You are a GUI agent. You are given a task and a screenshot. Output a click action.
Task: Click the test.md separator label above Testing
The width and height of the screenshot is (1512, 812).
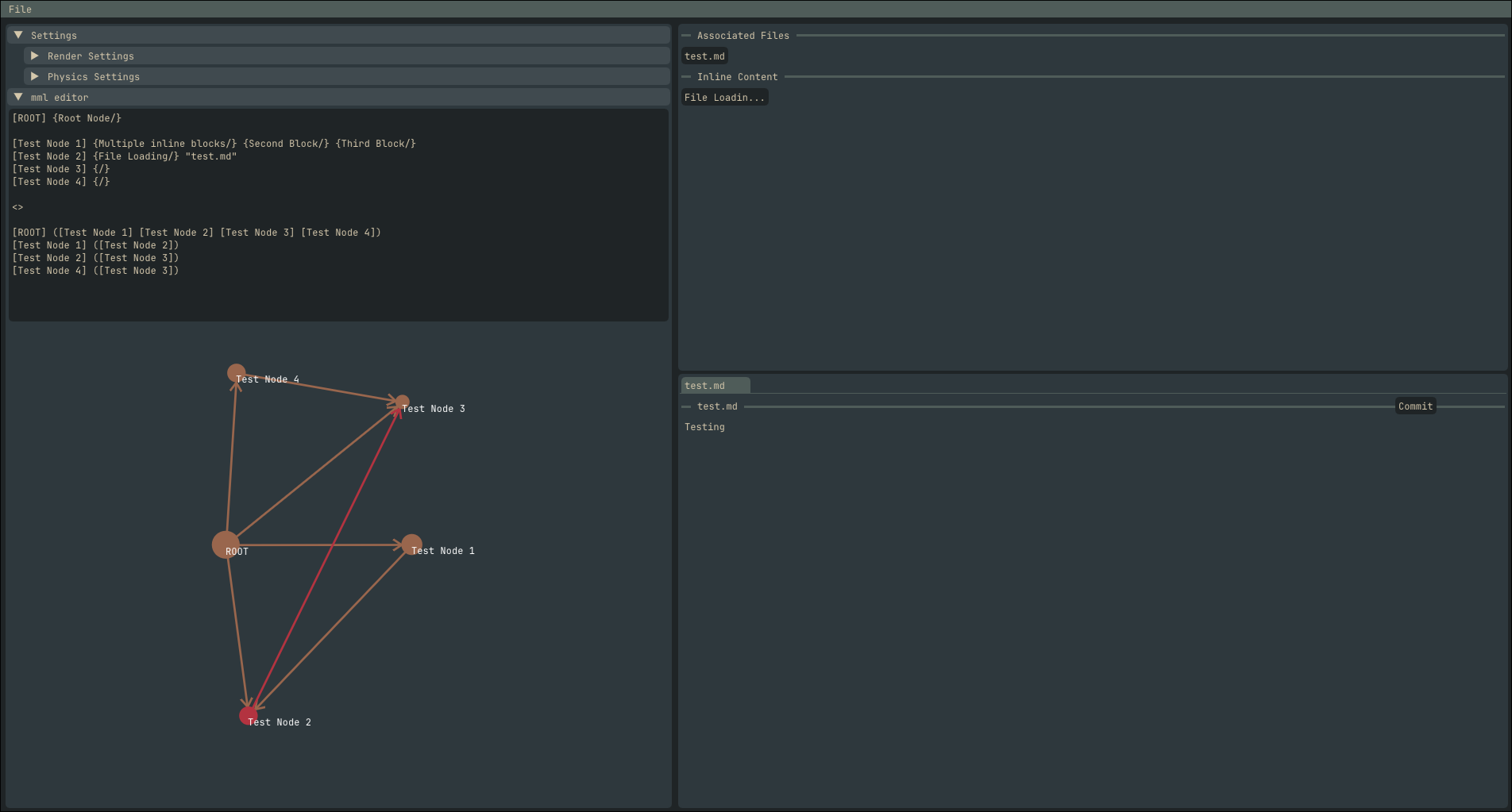coord(717,406)
